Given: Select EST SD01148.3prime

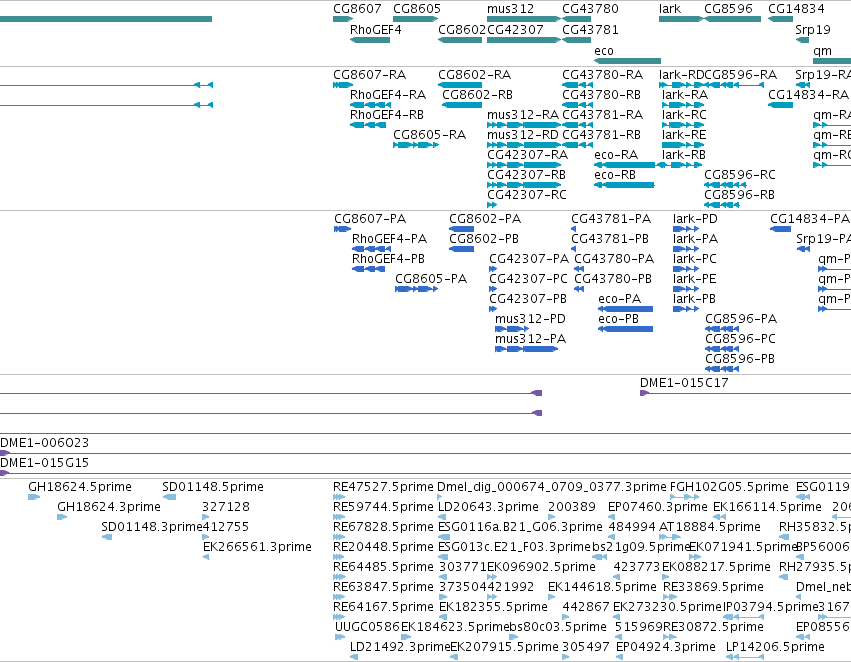Looking at the screenshot, I should (x=151, y=527).
